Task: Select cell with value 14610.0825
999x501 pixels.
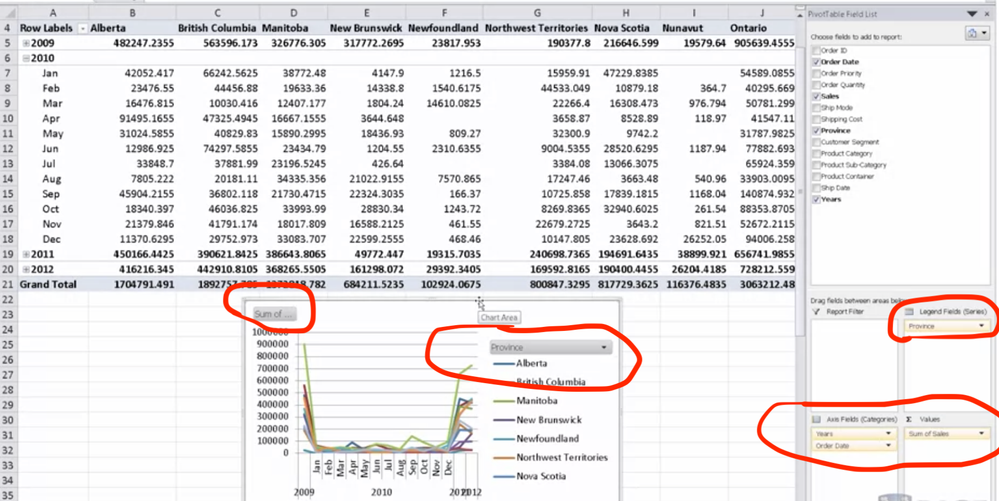Action: tap(444, 103)
